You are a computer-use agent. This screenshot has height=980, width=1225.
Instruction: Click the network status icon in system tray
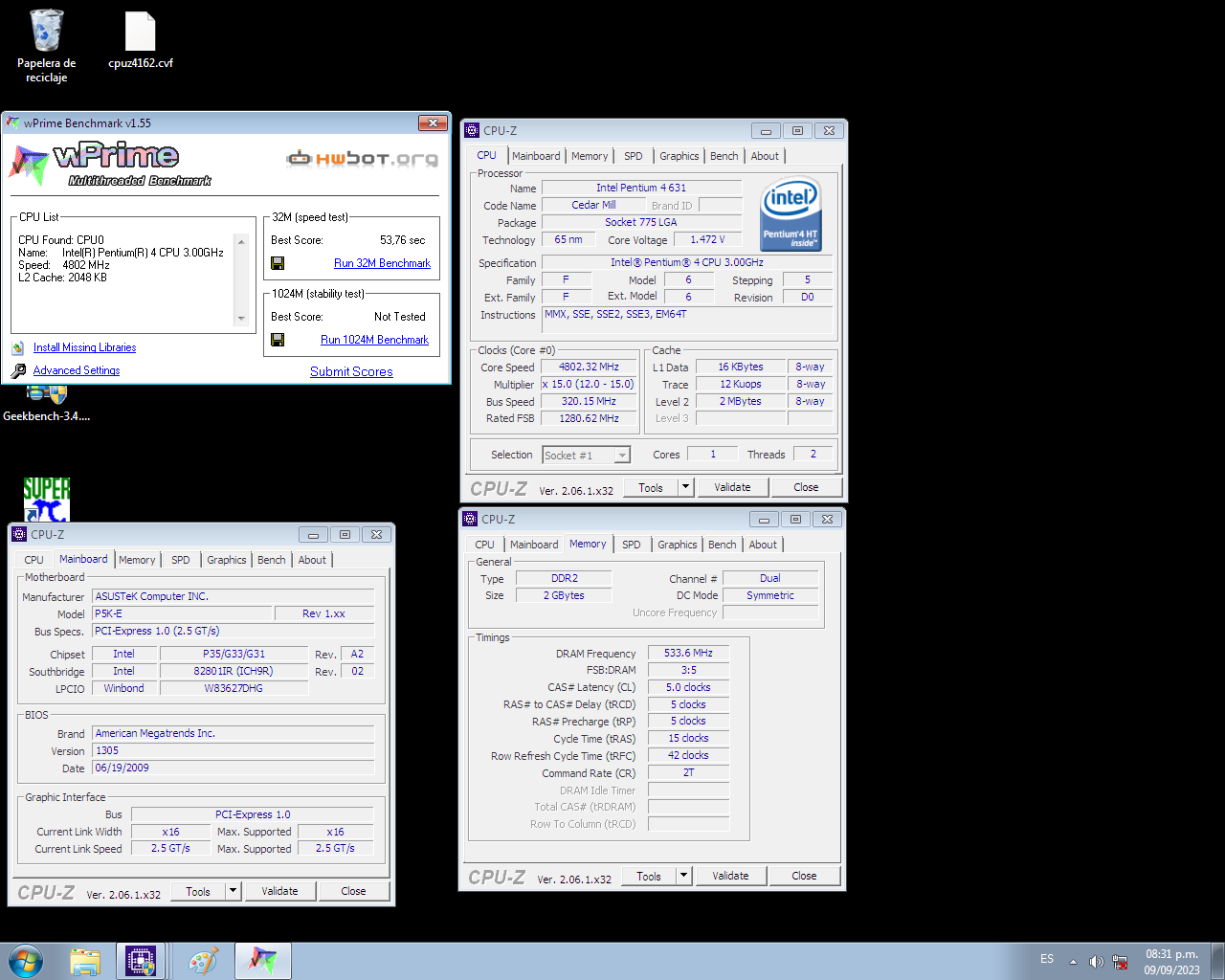click(1120, 961)
